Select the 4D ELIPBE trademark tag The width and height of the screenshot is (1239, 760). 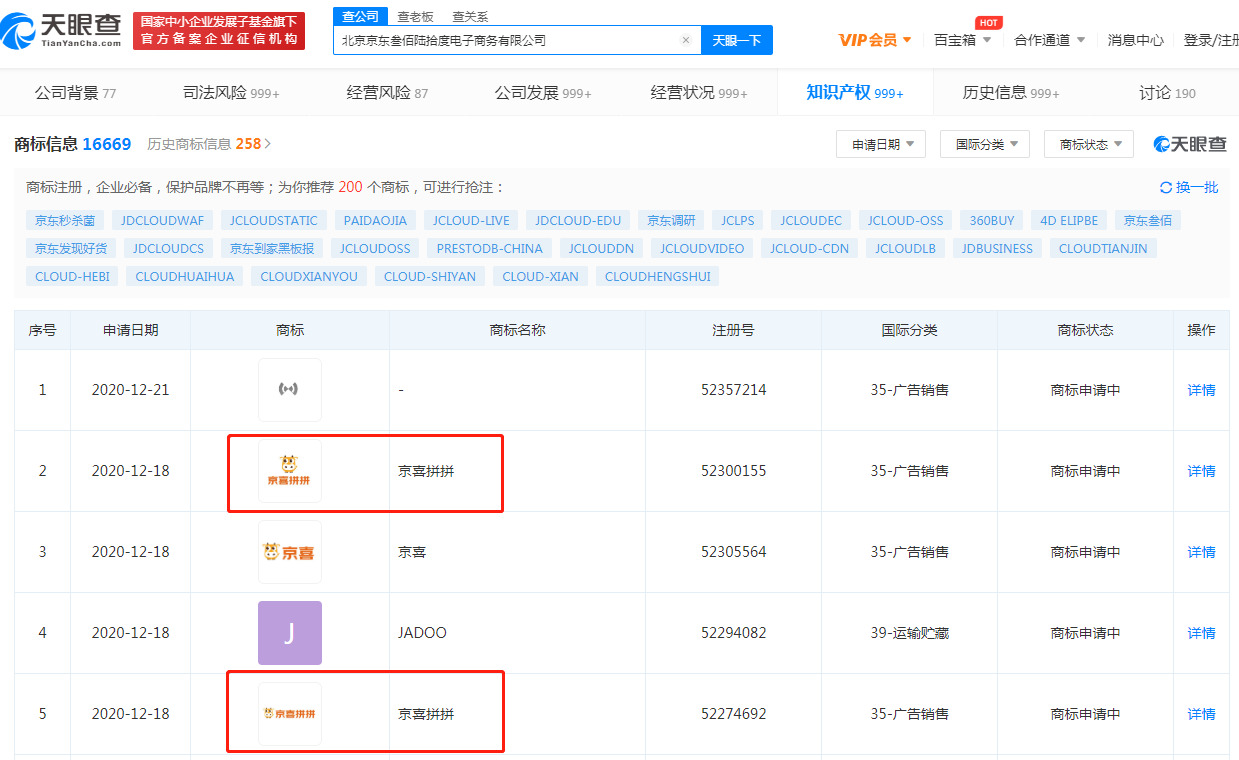1069,220
